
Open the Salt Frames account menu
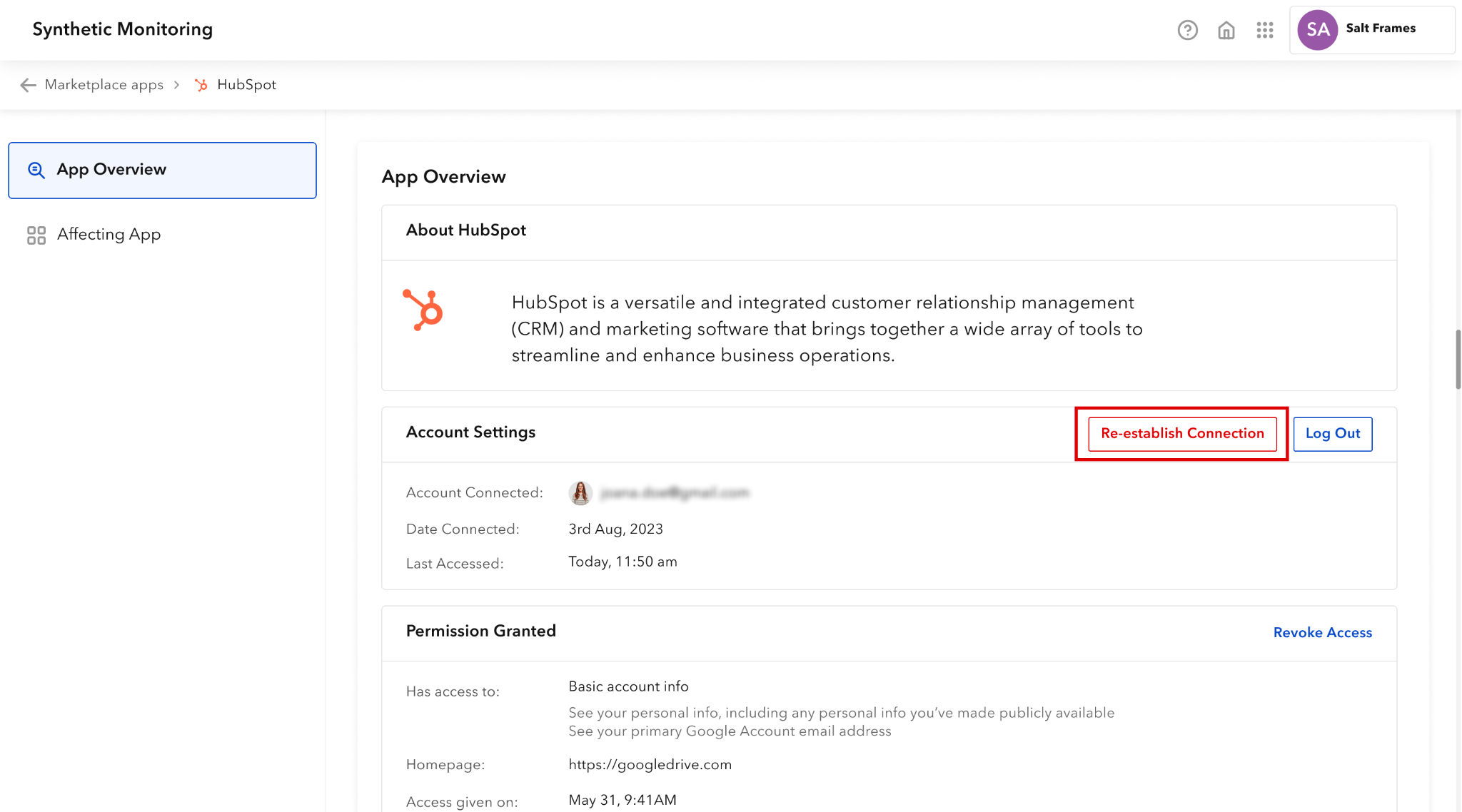coord(1380,29)
